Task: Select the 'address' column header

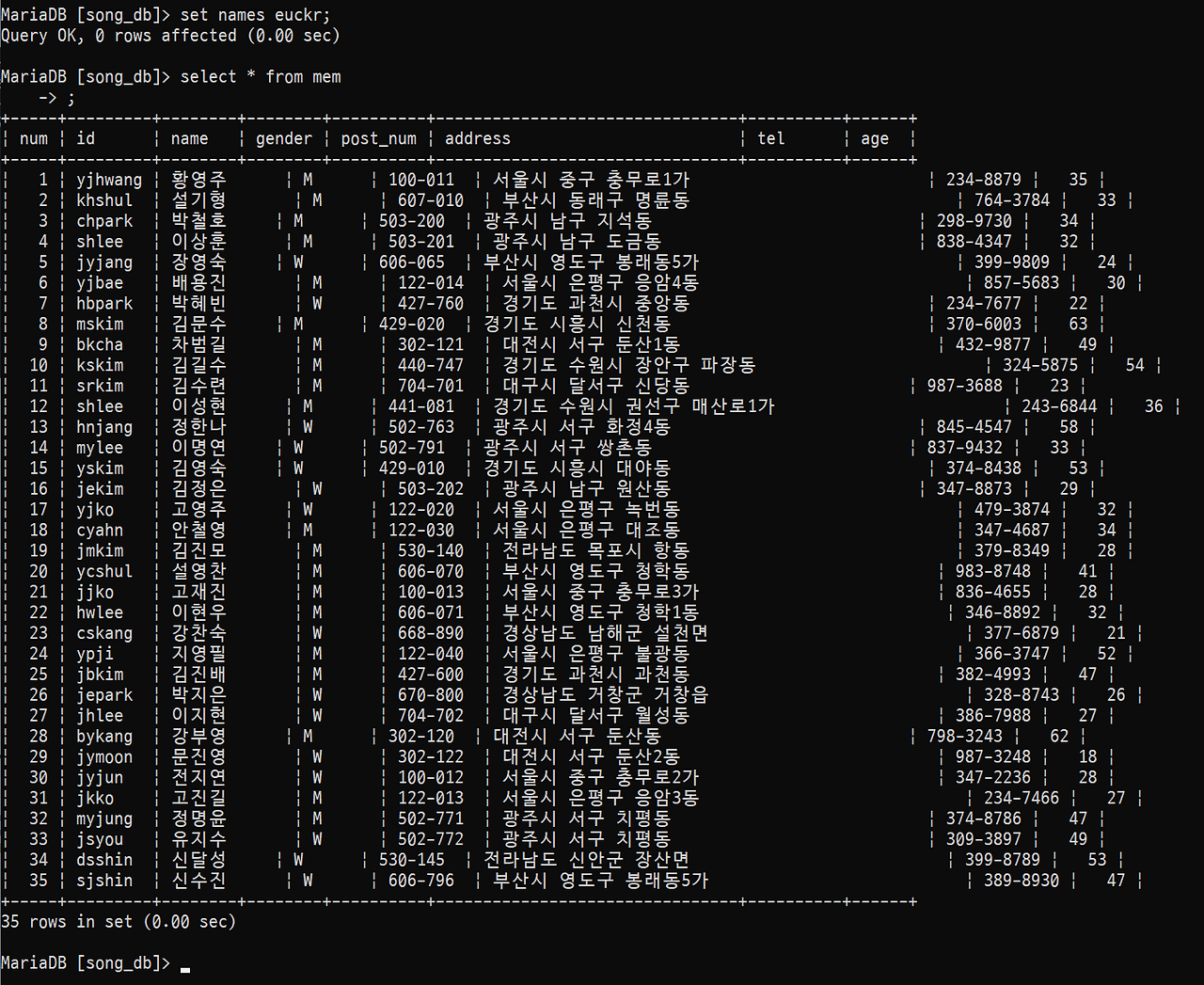Action: tap(477, 139)
